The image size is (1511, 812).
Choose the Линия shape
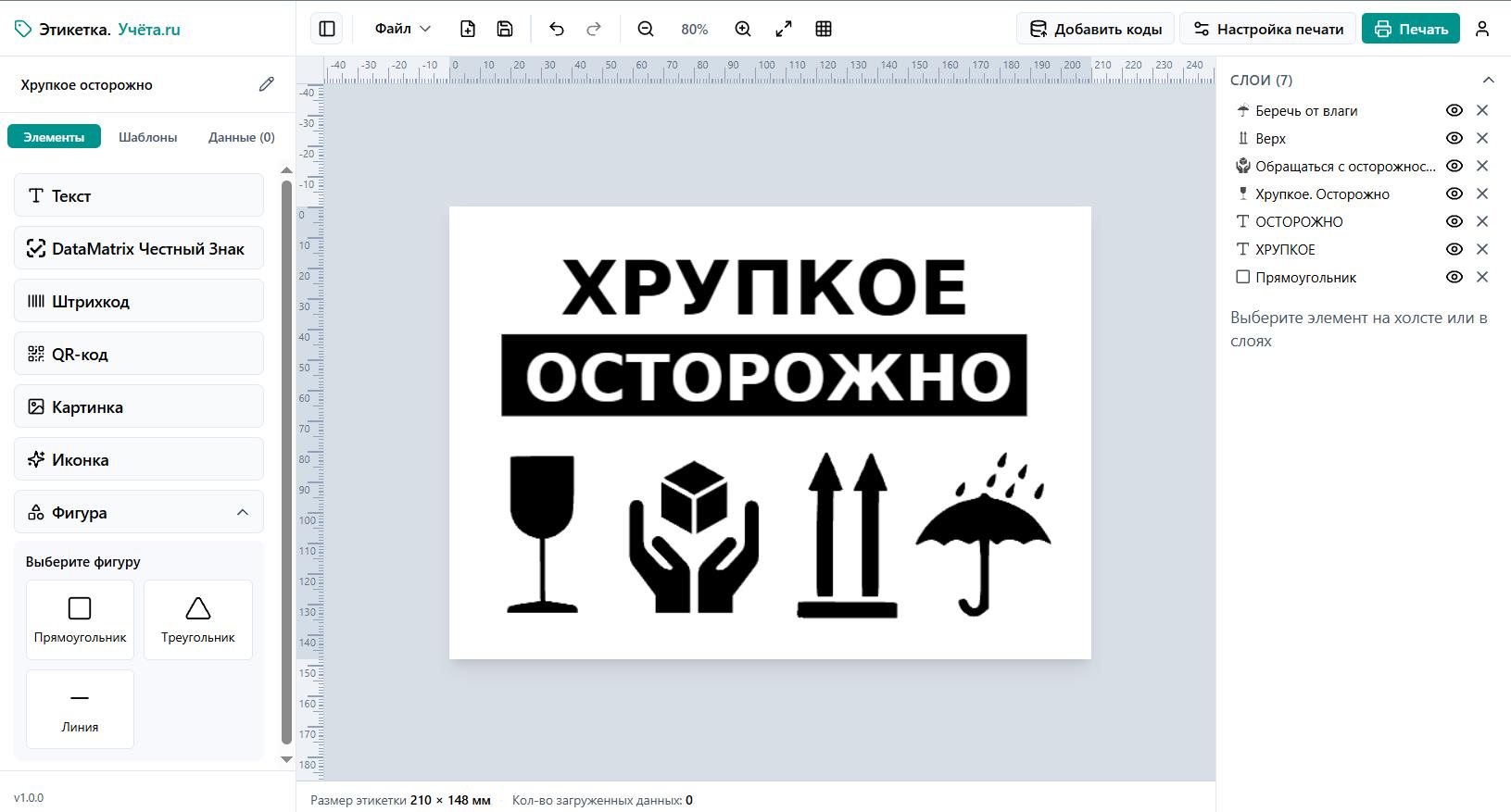[80, 709]
